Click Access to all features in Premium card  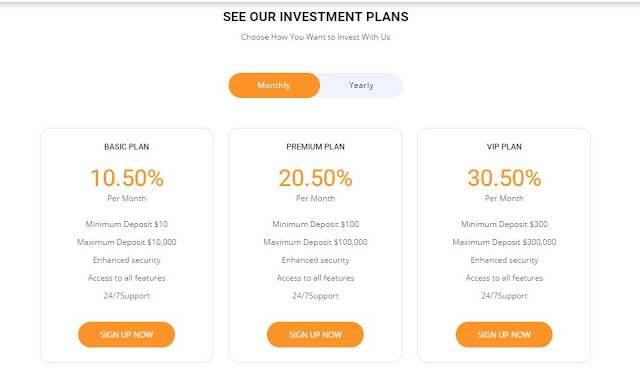click(x=315, y=278)
